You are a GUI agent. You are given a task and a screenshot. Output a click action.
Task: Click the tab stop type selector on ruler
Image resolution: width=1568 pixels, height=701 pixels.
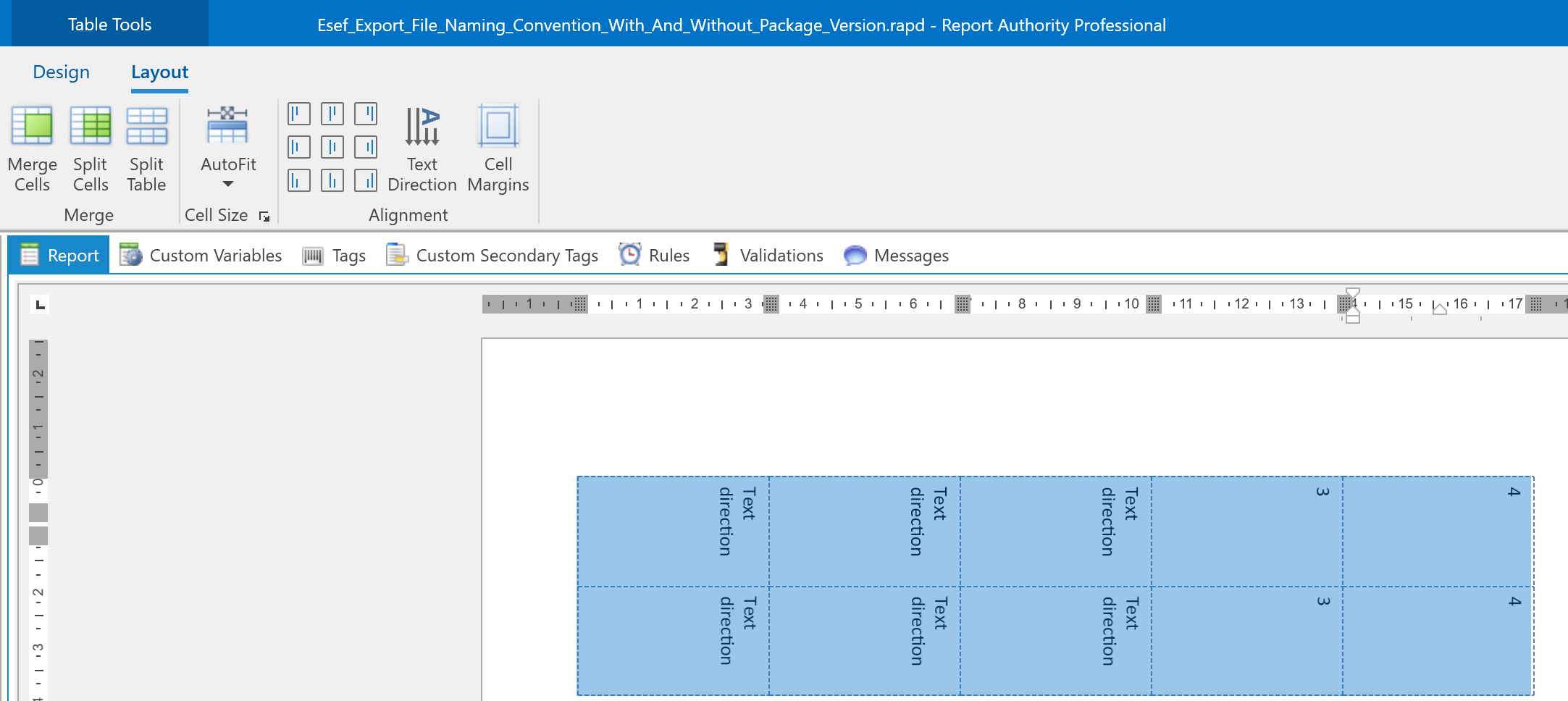coord(41,305)
